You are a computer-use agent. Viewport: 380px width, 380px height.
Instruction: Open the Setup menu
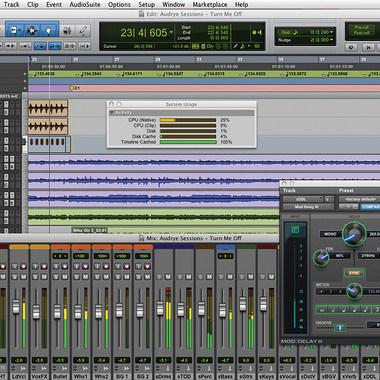(x=147, y=5)
